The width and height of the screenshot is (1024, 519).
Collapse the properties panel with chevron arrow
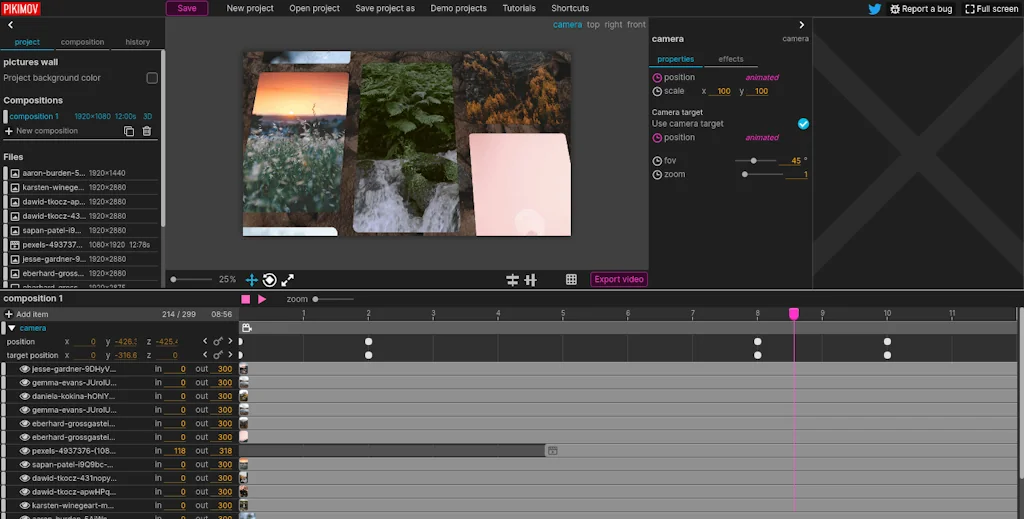(801, 25)
